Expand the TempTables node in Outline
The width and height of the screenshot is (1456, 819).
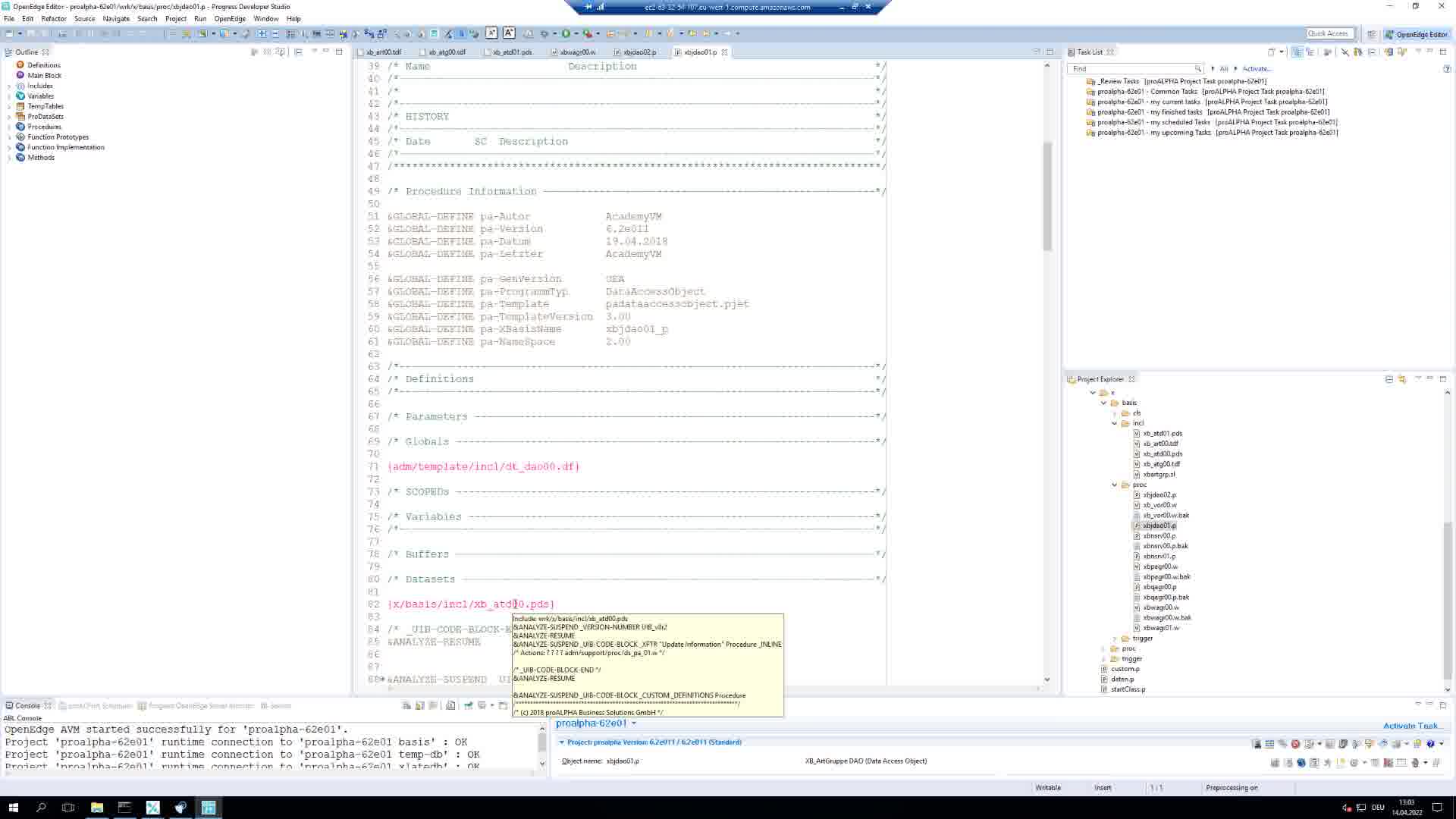[9, 107]
